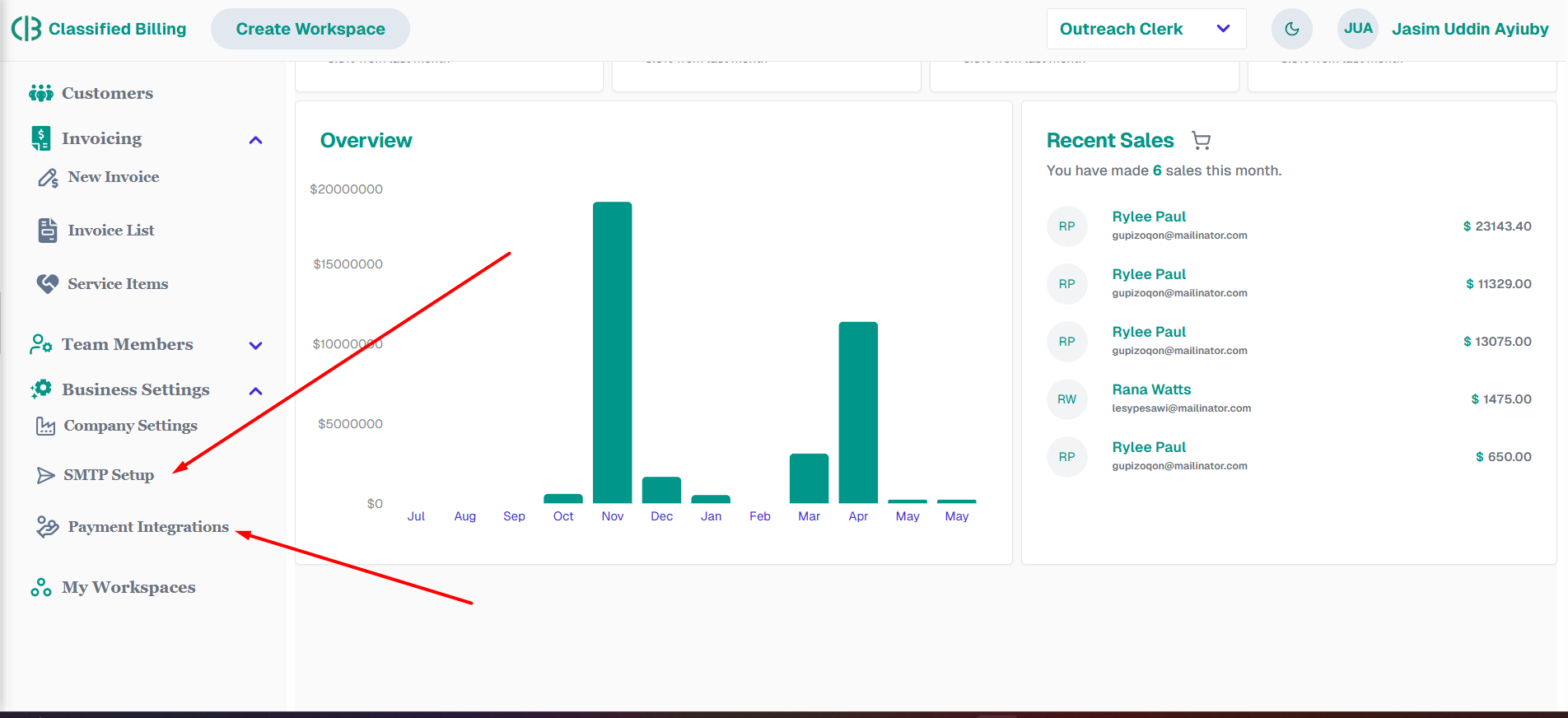
Task: Open Invoice List from sidebar
Action: point(111,231)
